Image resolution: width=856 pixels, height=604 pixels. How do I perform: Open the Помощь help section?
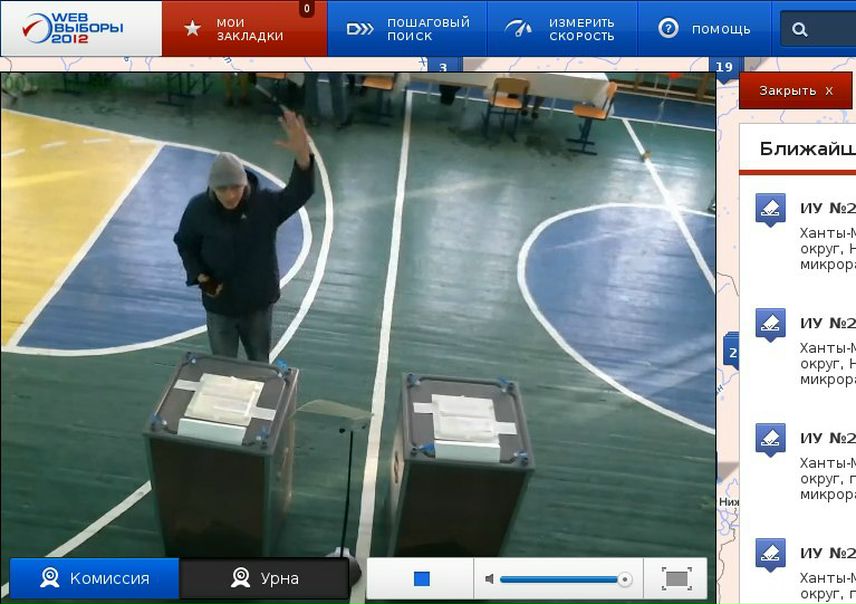pos(705,29)
